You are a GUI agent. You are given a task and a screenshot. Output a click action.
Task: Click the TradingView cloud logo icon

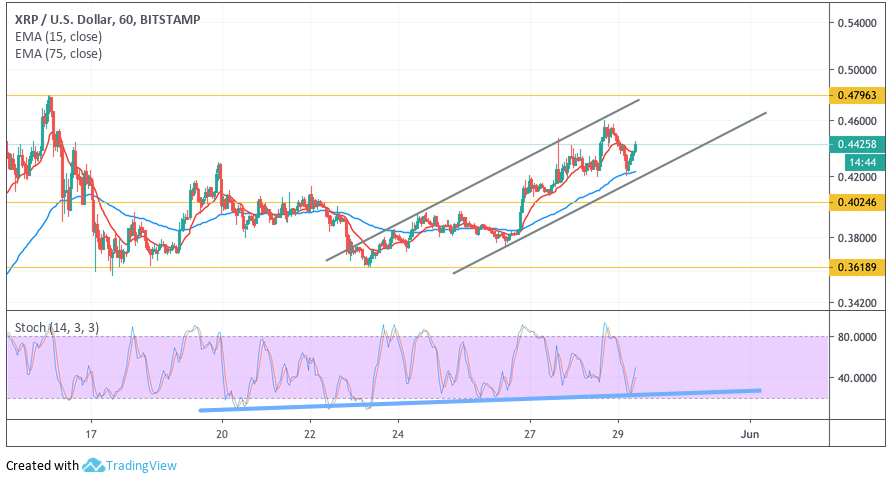click(94, 465)
